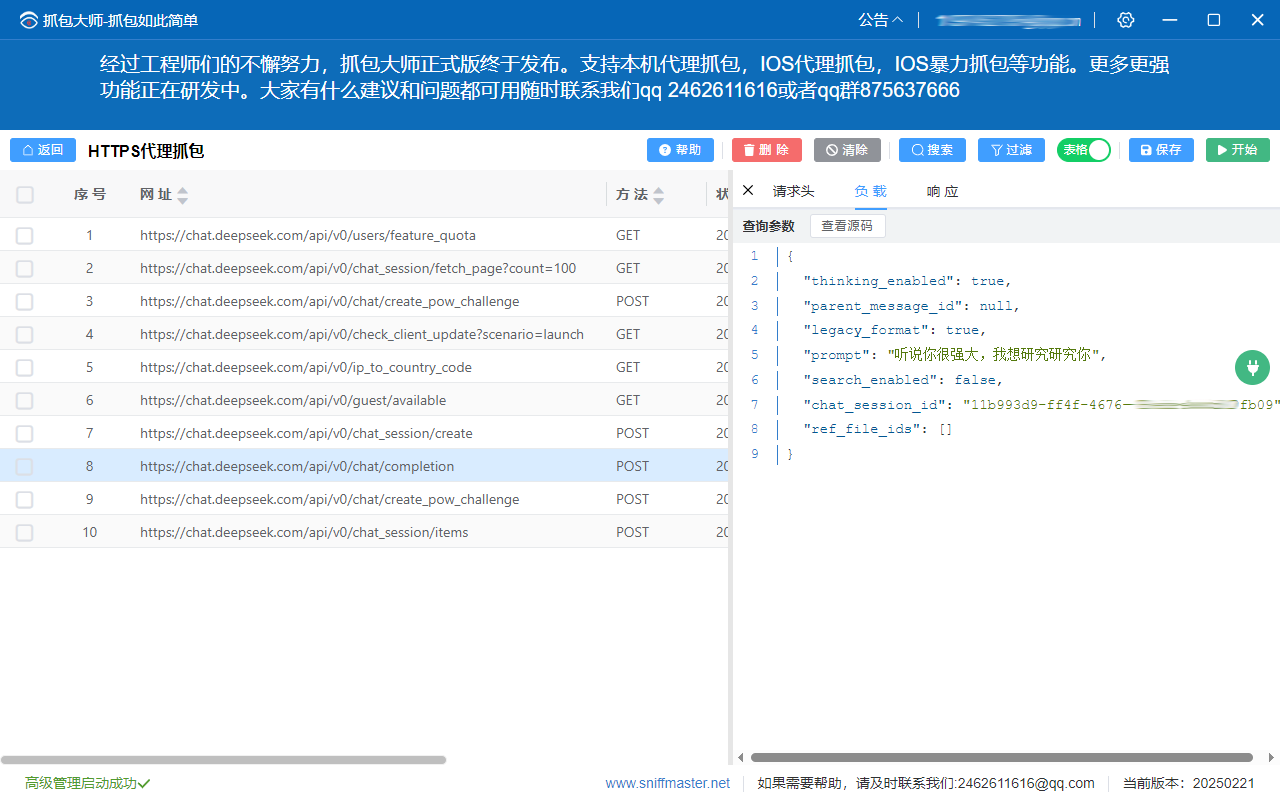This screenshot has width=1280, height=800.
Task: Open the www.sniffmaster.net link
Action: pyautogui.click(x=667, y=783)
